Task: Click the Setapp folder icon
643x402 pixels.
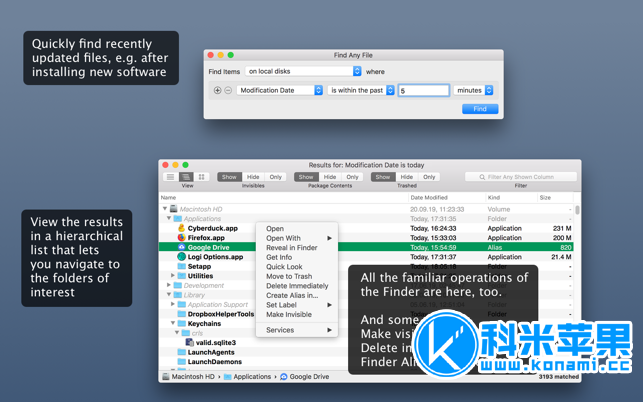Action: (x=181, y=266)
